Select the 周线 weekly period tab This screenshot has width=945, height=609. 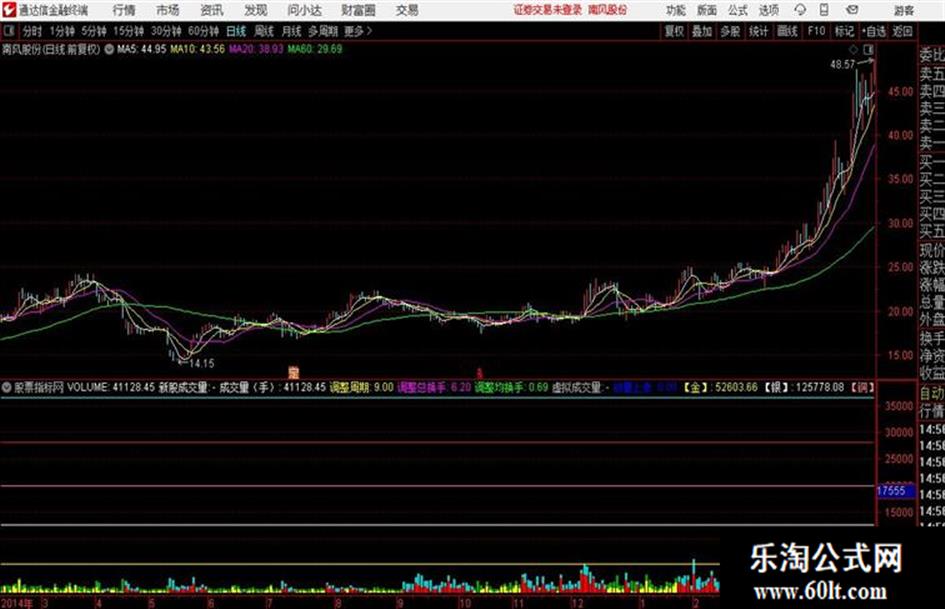coord(264,31)
